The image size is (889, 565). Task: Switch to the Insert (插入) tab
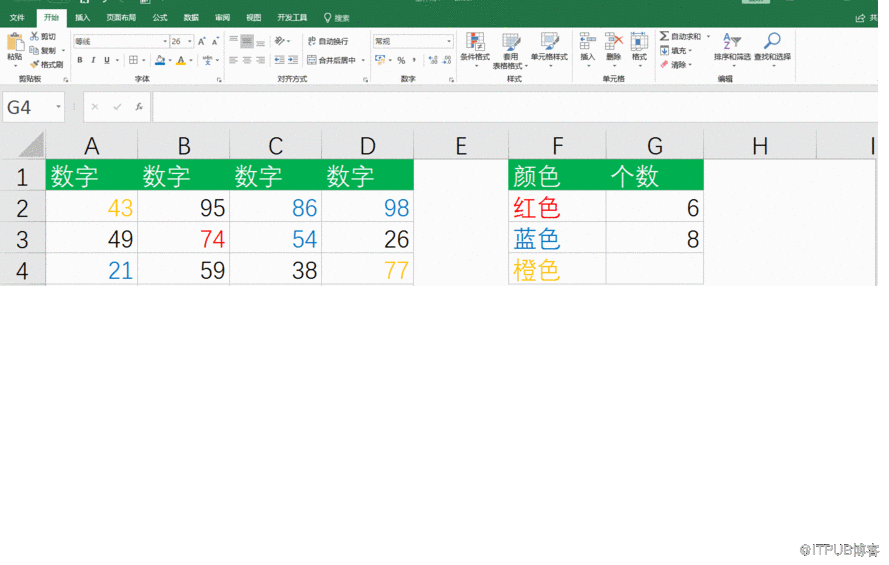[82, 18]
